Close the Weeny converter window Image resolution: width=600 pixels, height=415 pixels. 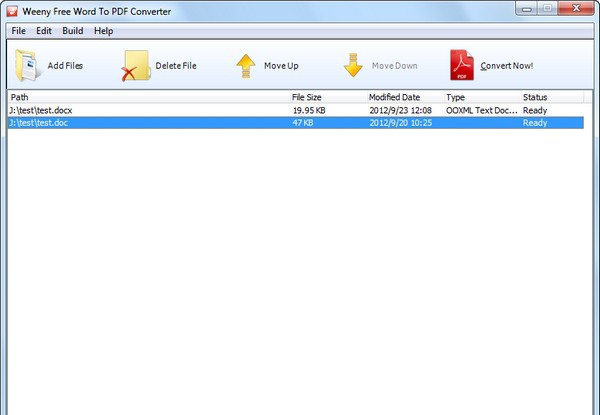click(576, 8)
